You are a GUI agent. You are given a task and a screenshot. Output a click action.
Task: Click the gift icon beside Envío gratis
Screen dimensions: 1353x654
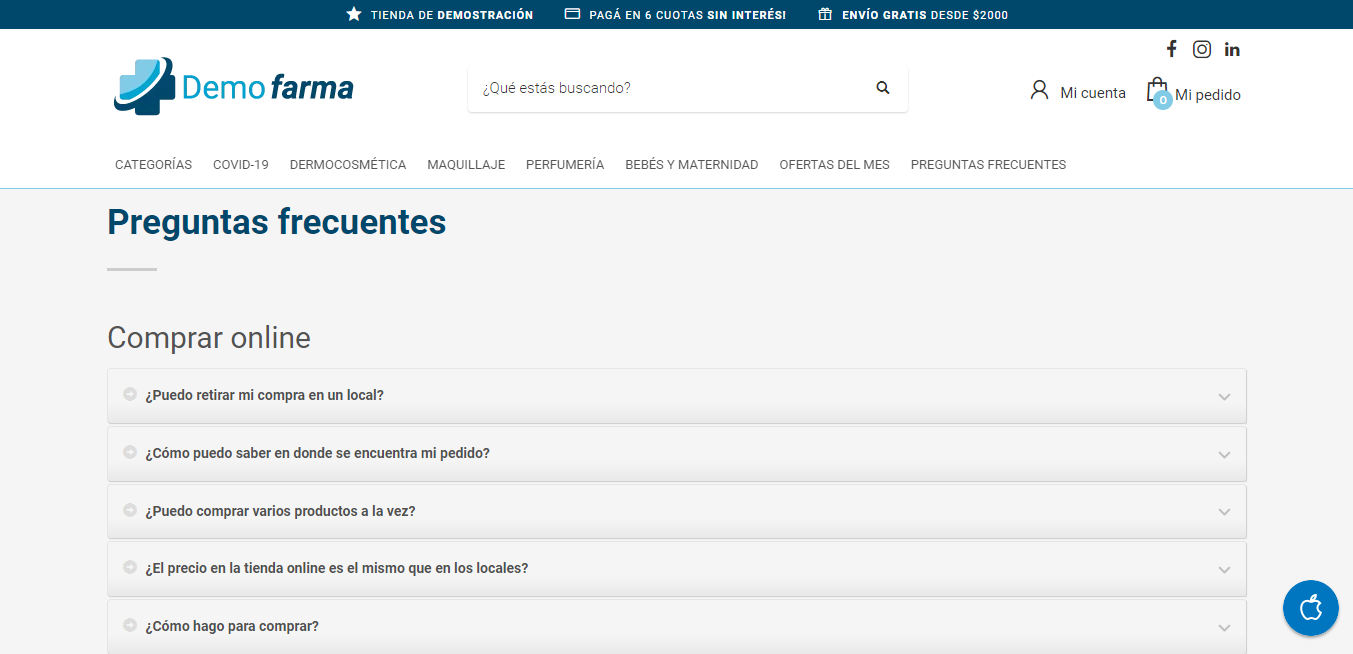tap(825, 14)
